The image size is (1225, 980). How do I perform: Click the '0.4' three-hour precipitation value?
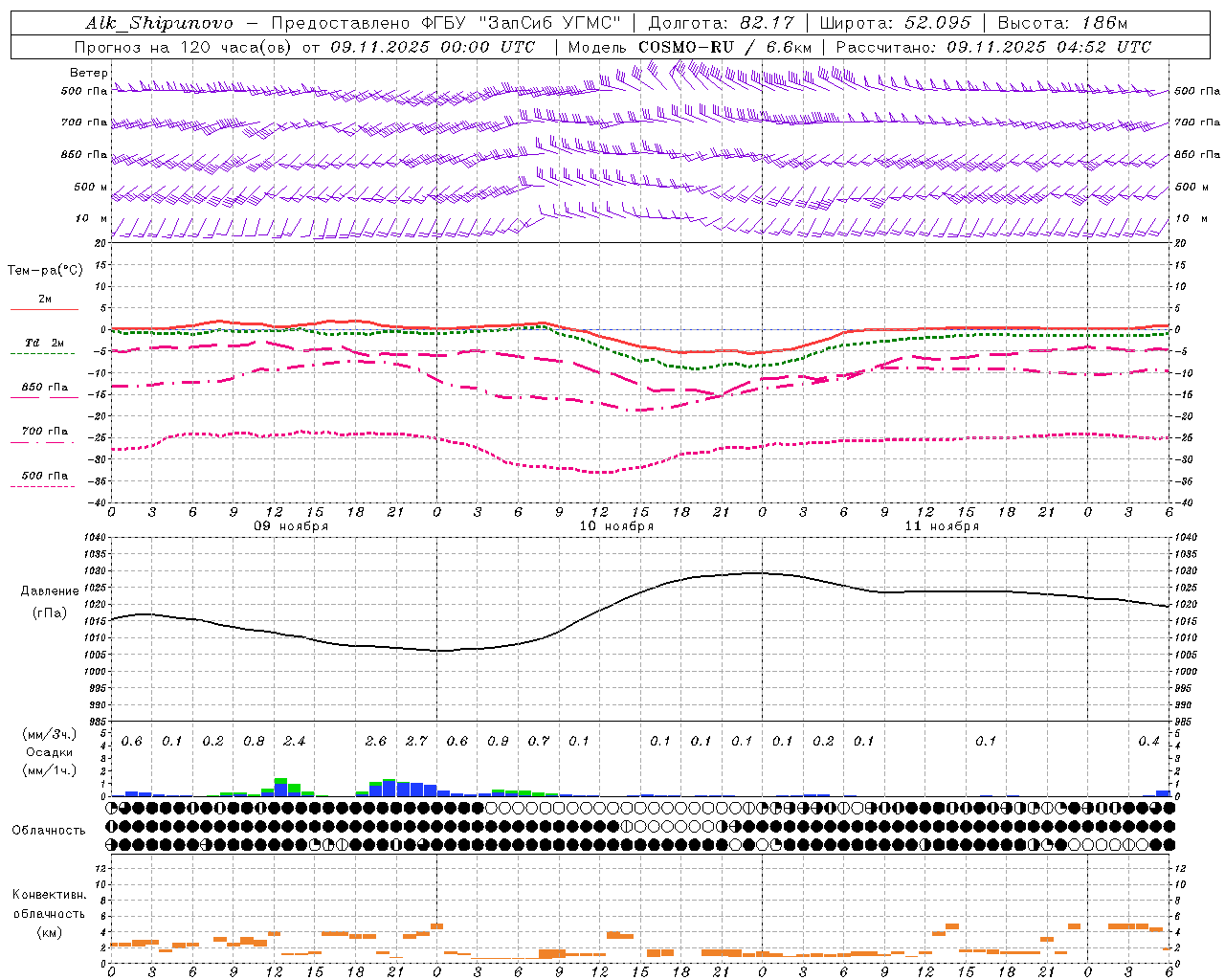[1148, 742]
